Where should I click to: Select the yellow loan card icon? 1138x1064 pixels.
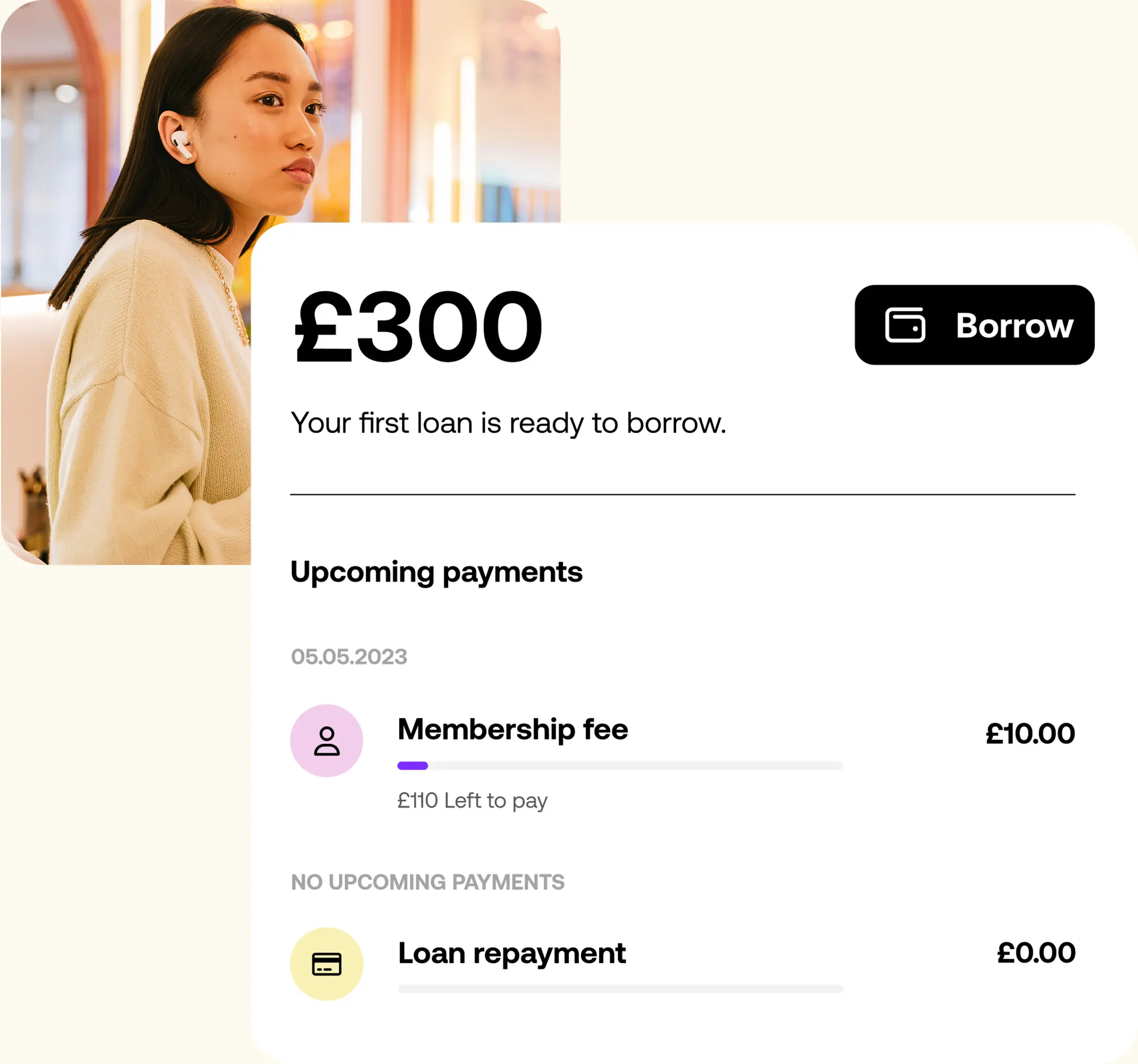326,964
